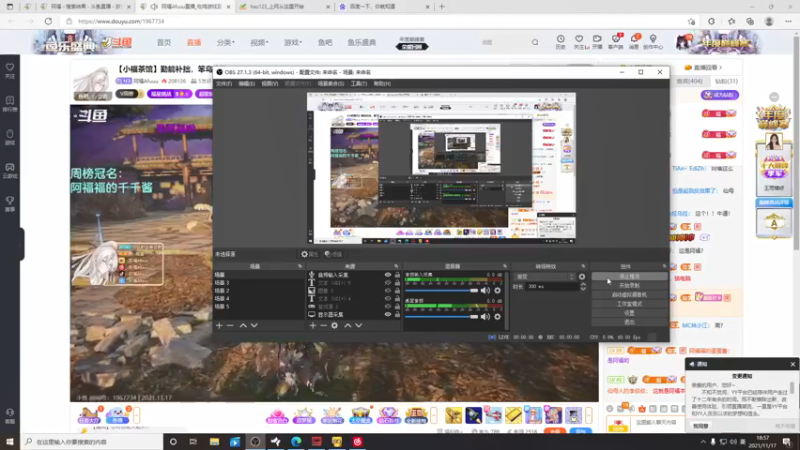Increase transition duration with stepper up arrow
This screenshot has width=800, height=450.
(583, 285)
